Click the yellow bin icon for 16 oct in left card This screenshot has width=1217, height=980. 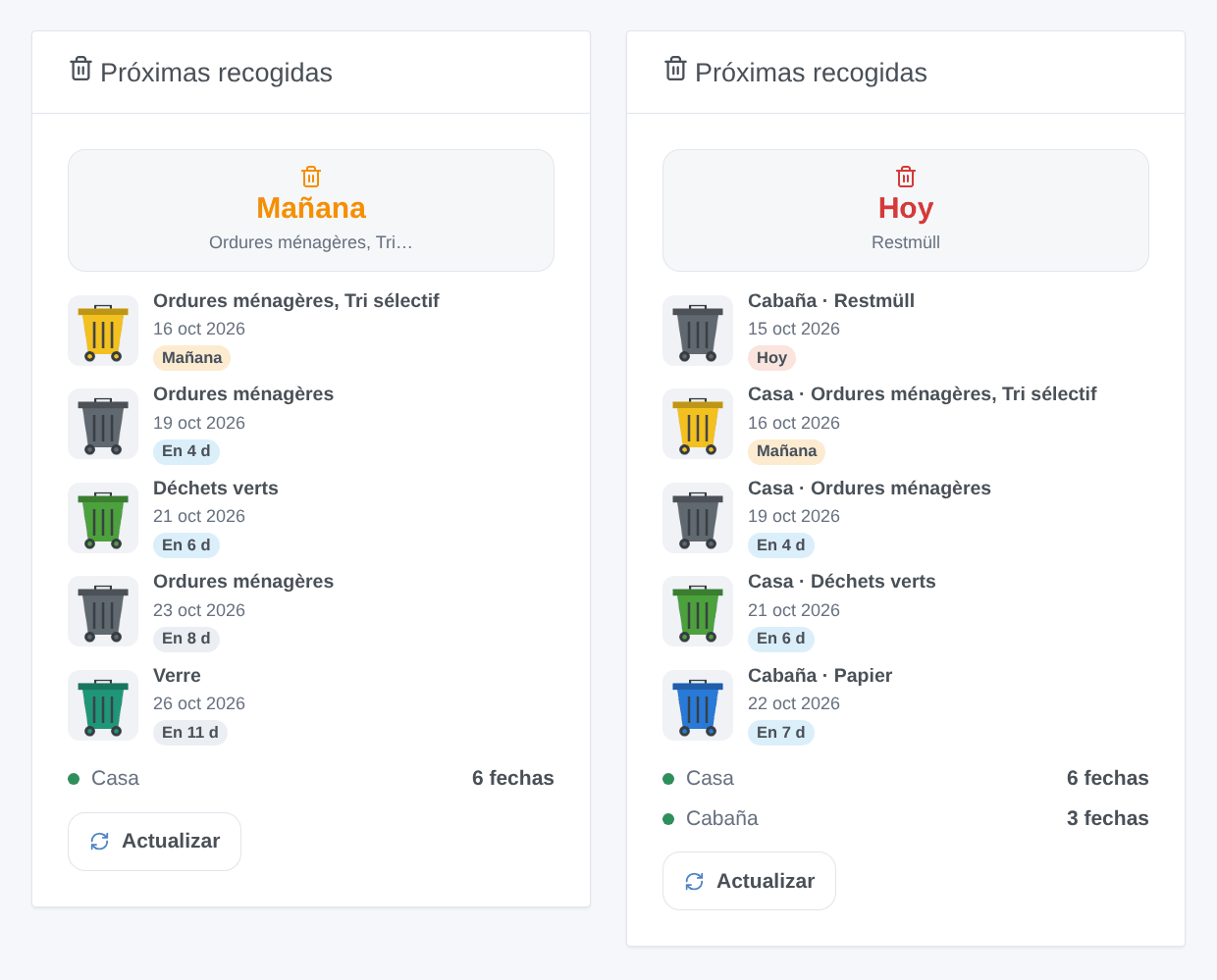103,331
